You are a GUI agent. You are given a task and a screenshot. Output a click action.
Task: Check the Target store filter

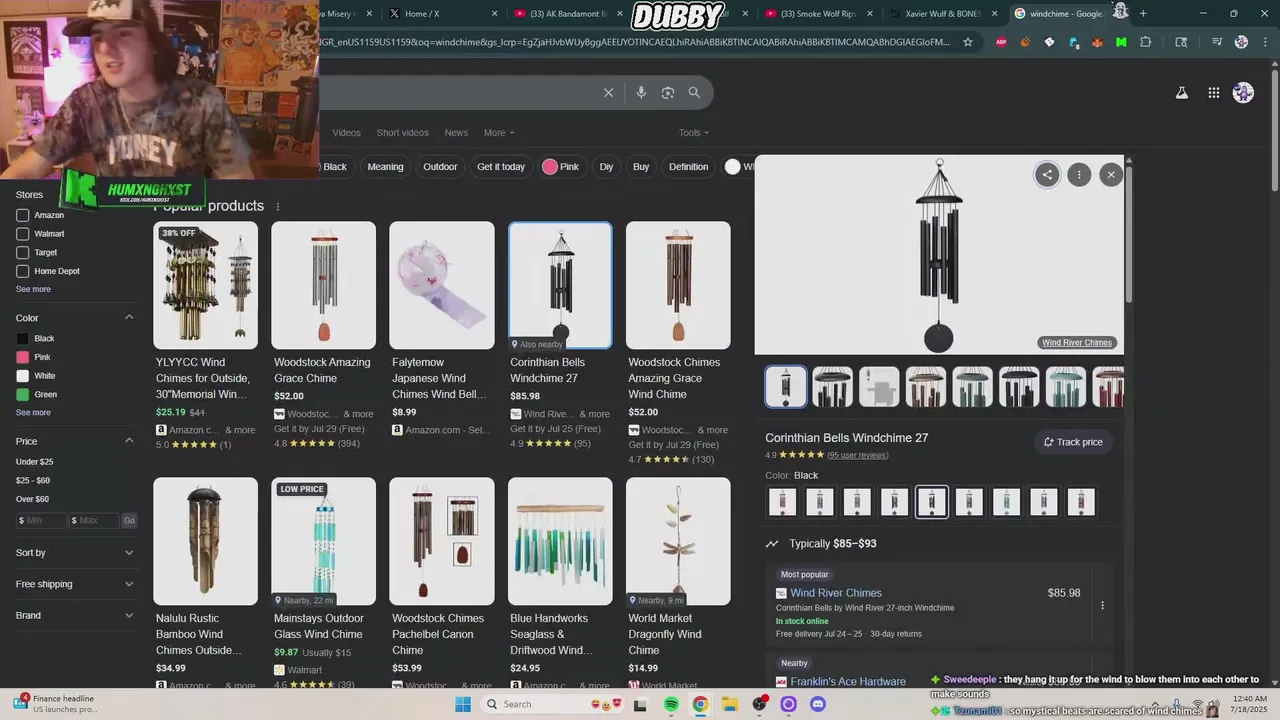(23, 253)
